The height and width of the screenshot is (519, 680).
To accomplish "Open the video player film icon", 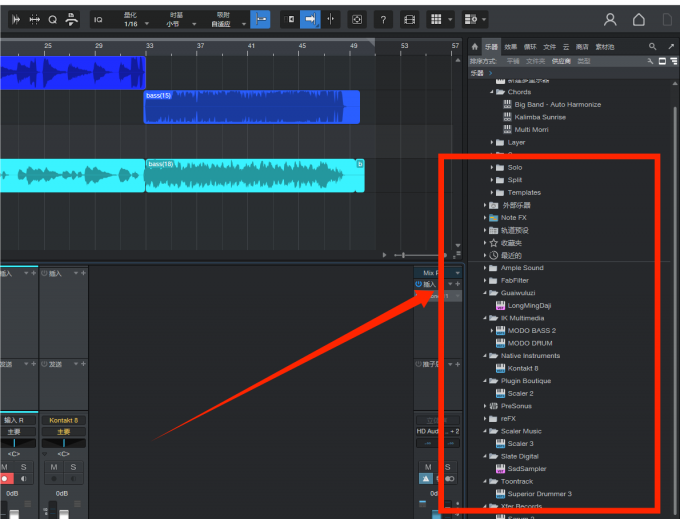I will [x=410, y=19].
